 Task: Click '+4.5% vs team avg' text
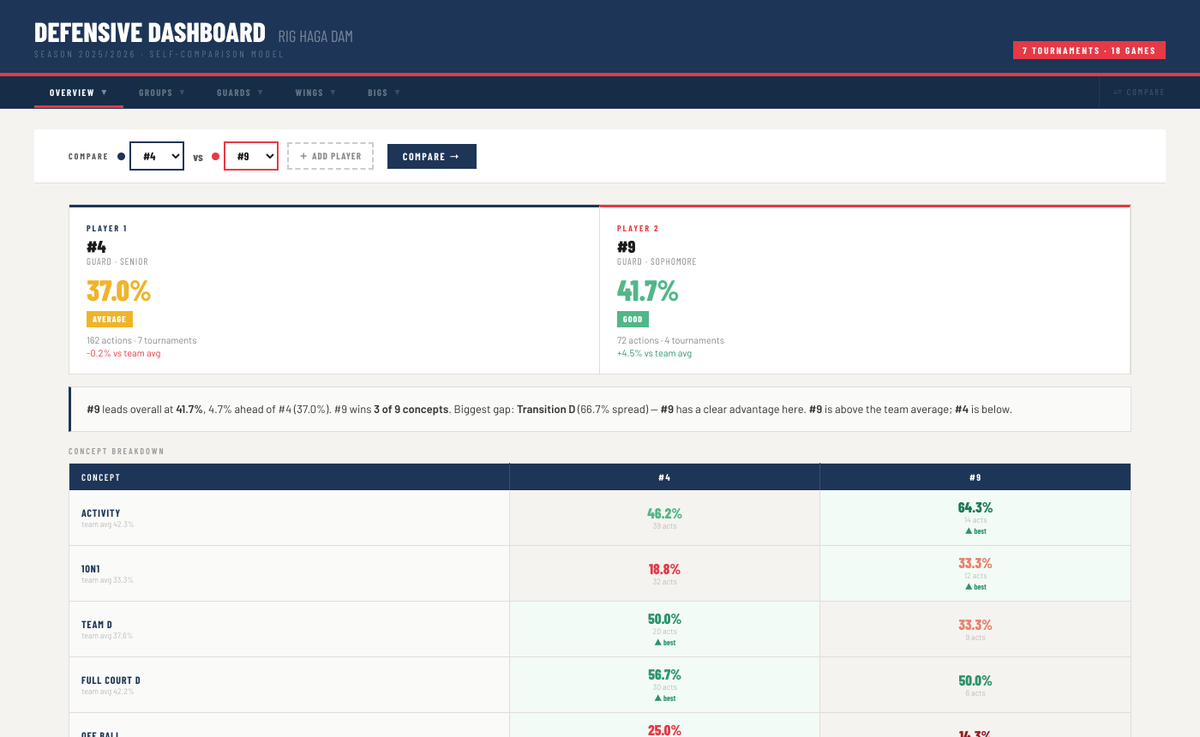(654, 353)
